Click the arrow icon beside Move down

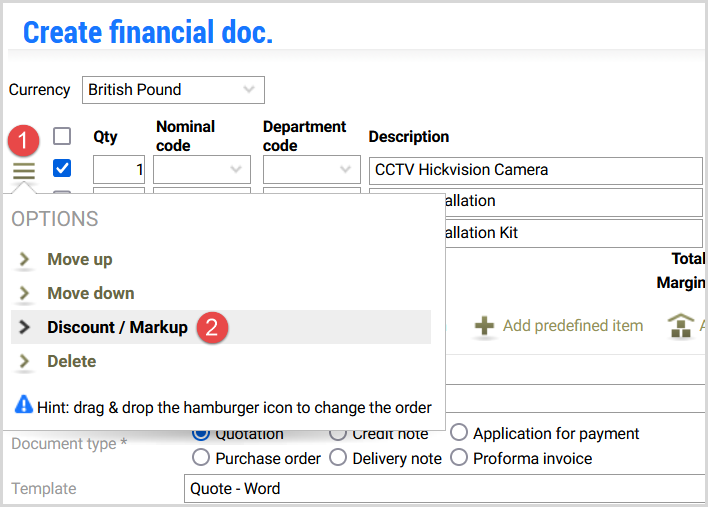pos(25,294)
